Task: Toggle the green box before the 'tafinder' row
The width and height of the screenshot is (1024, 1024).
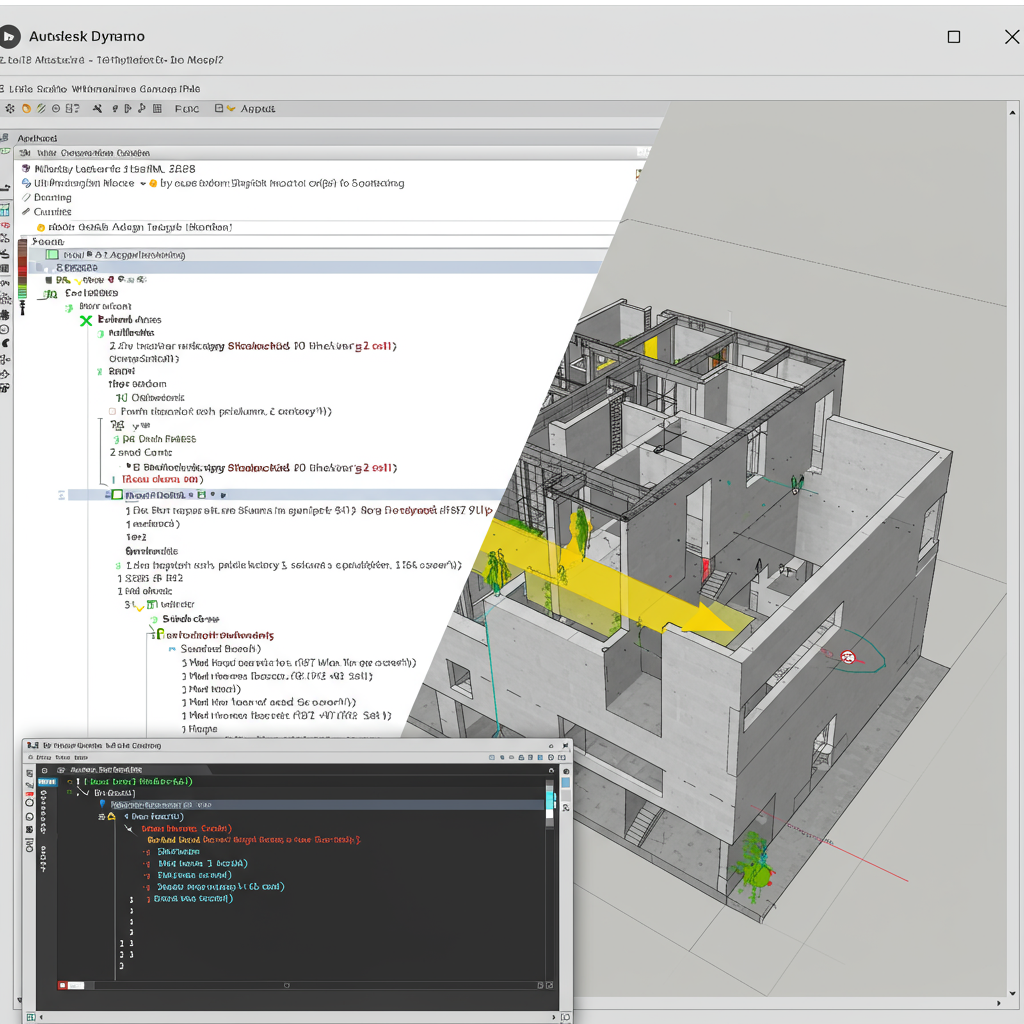Action: pyautogui.click(x=152, y=605)
